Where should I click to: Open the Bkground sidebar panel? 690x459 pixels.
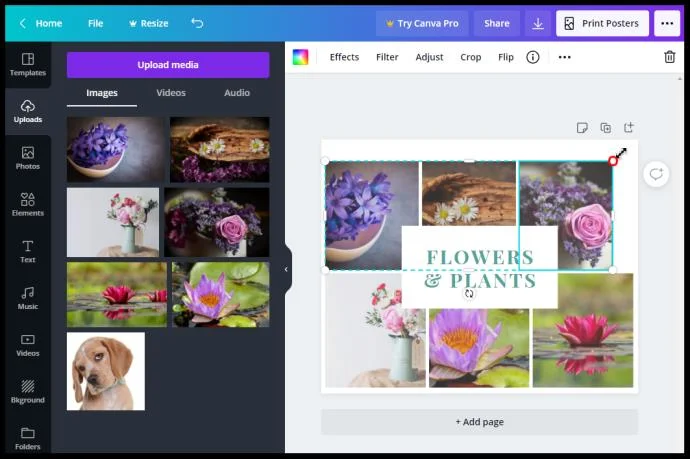coord(28,392)
